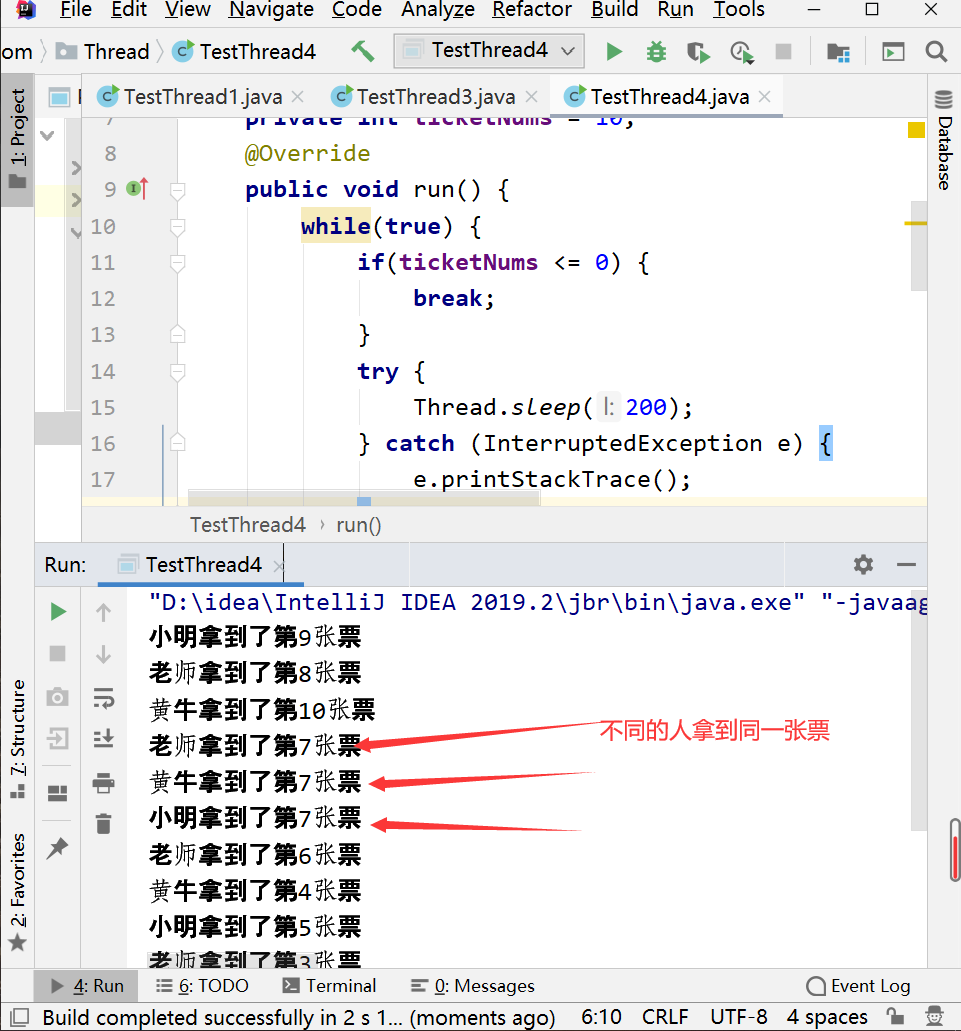
Task: Change UTF-8 file encoding
Action: [x=738, y=1017]
